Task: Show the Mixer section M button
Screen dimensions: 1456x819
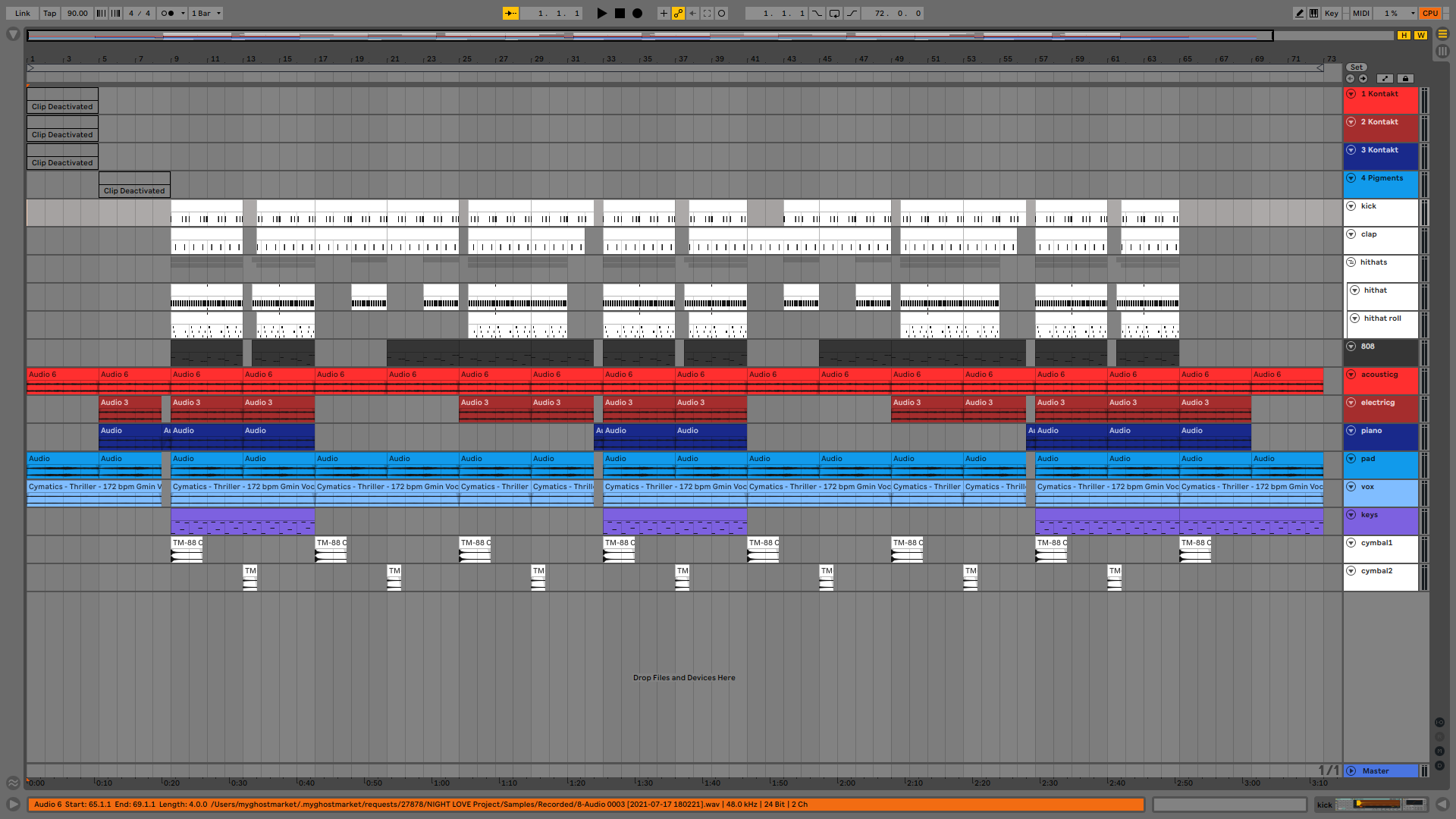Action: (1439, 751)
